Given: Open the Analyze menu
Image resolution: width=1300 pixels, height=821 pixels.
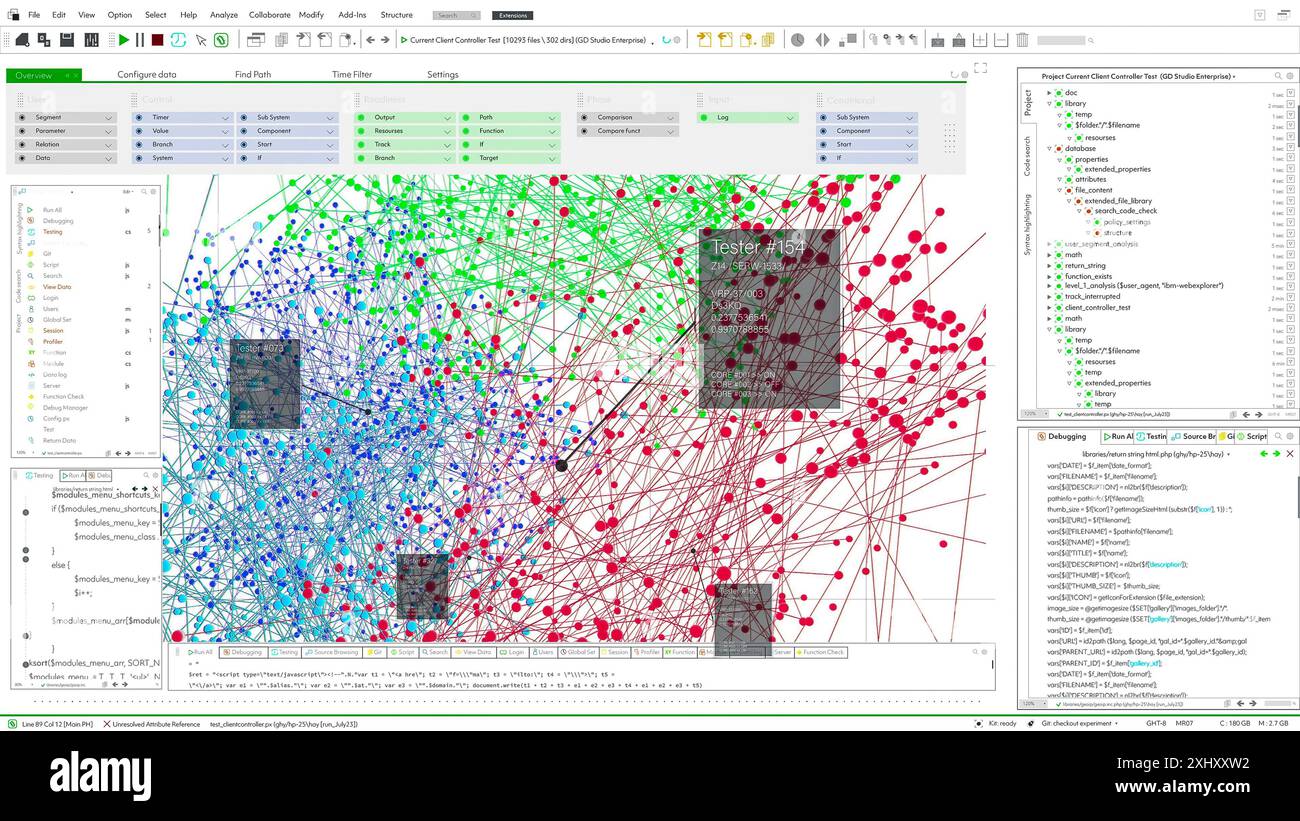Looking at the screenshot, I should pyautogui.click(x=224, y=15).
